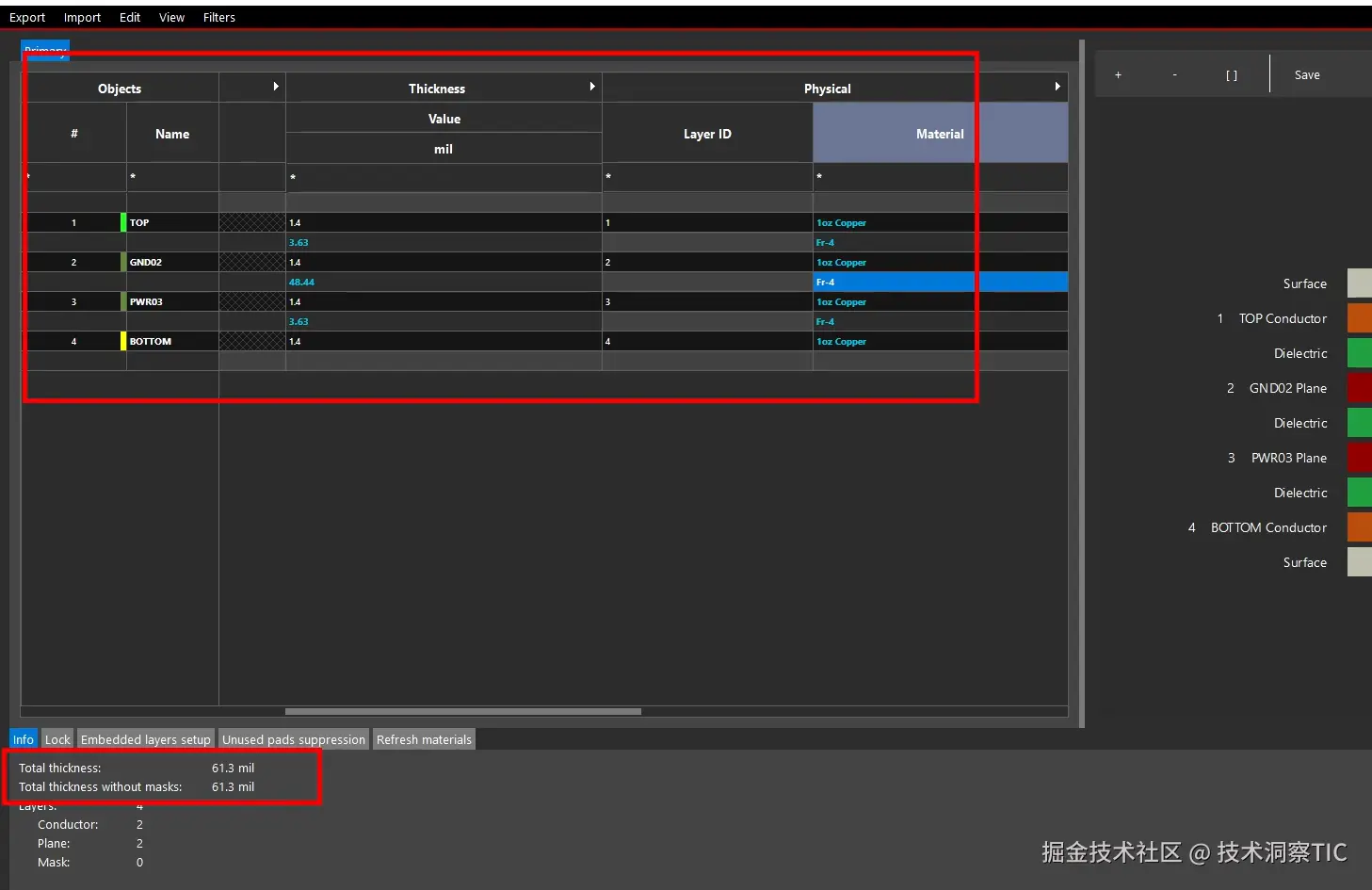Select the TOP layer name cell
Screen dimensions: 1372x890
(x=172, y=222)
